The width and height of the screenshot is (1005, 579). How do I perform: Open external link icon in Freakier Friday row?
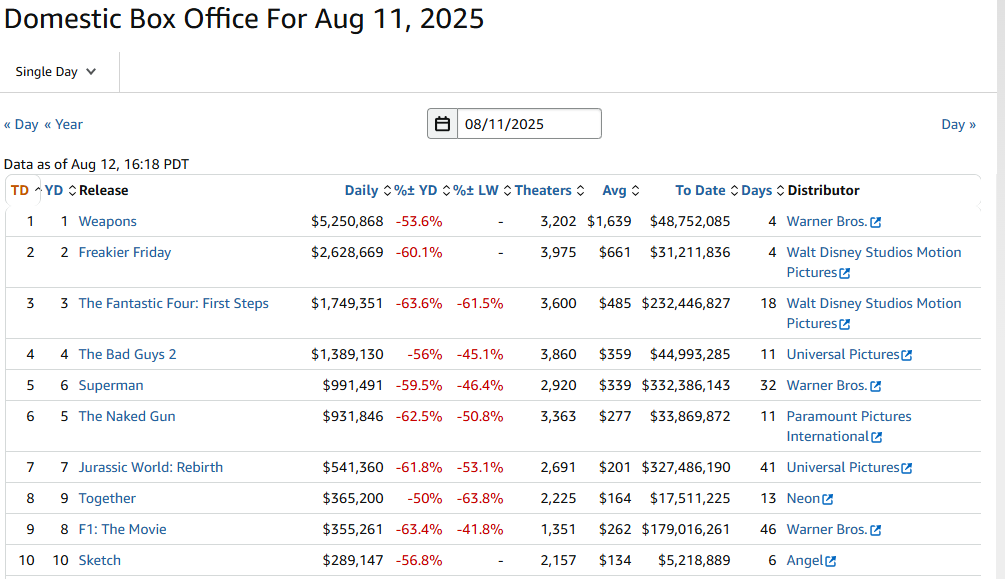[x=845, y=273]
